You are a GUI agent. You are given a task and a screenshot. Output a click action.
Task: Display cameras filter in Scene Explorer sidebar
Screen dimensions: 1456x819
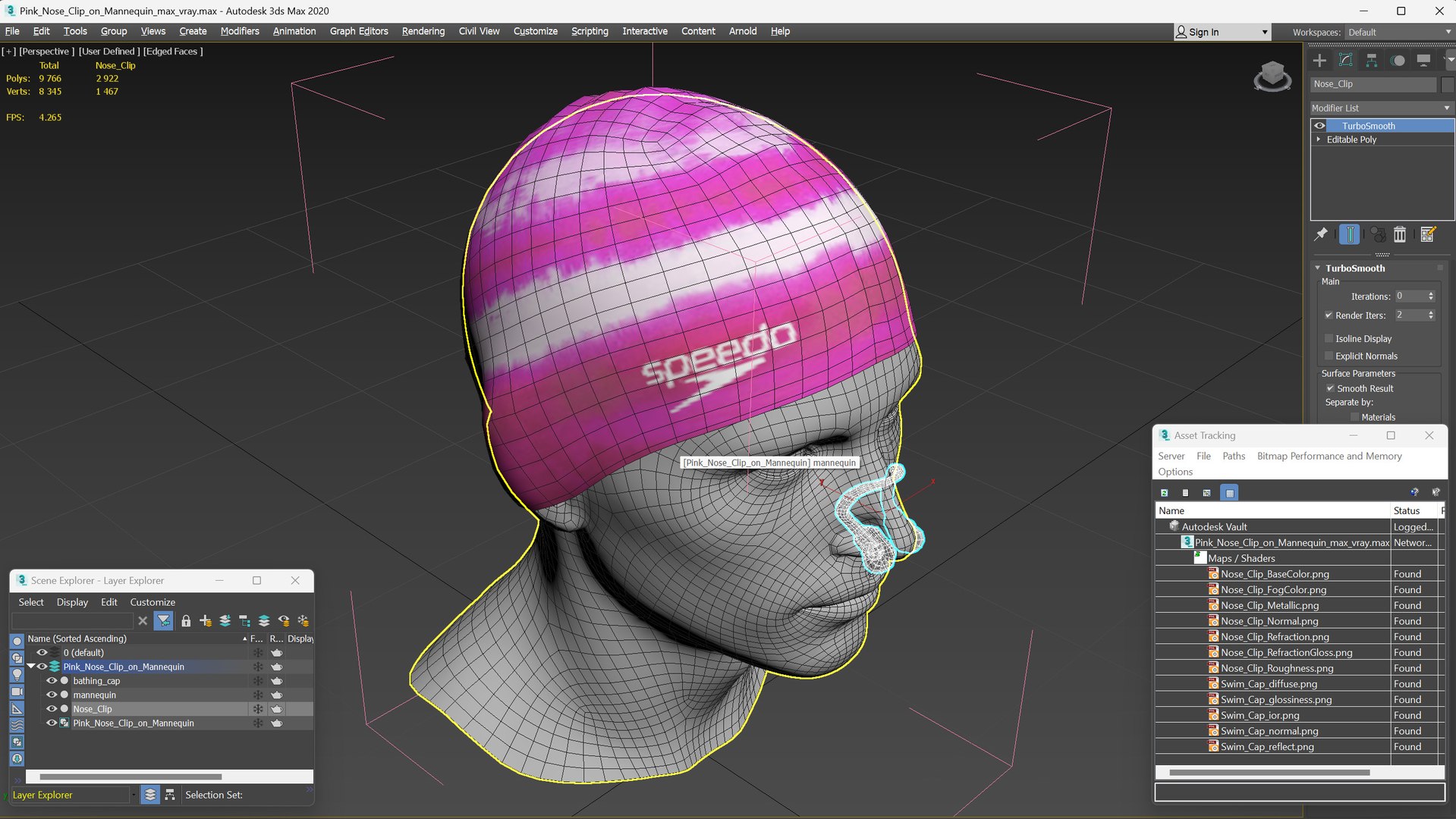17,692
